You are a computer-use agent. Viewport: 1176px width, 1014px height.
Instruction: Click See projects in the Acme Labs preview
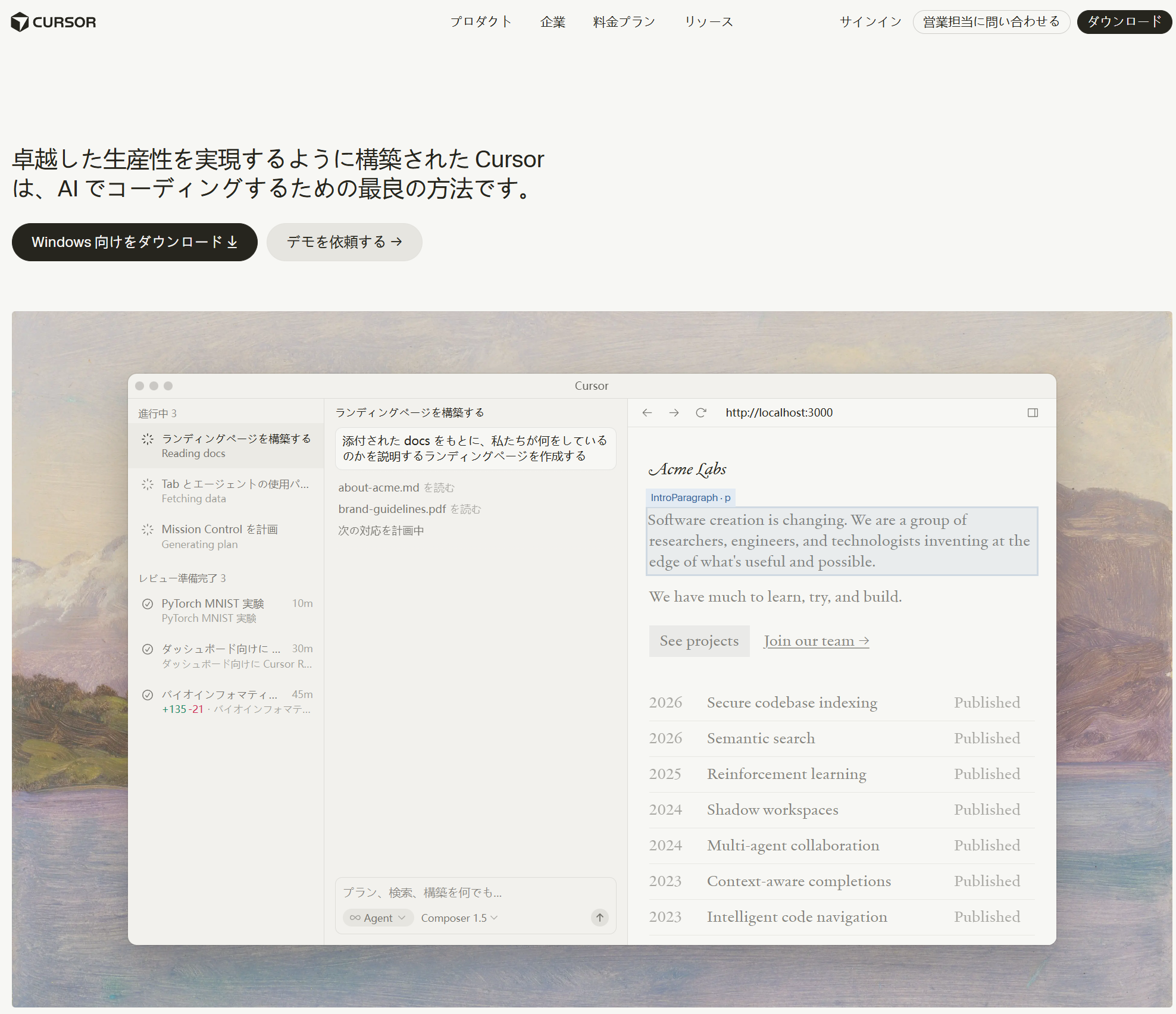tap(699, 641)
